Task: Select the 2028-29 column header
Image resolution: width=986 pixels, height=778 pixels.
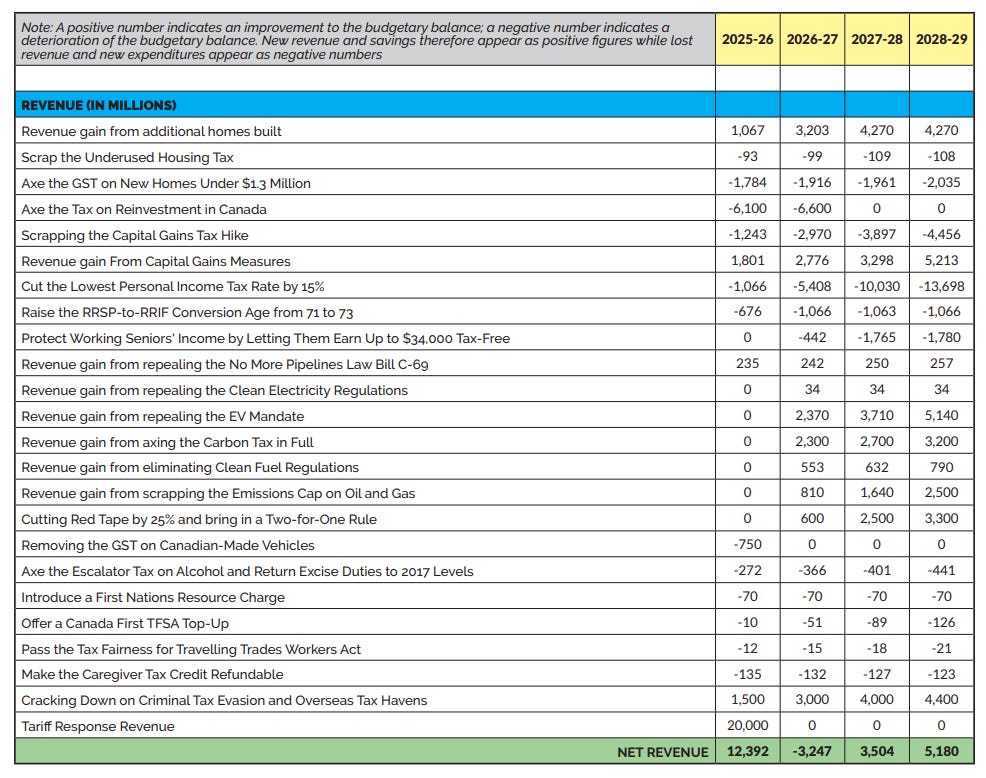Action: (x=941, y=39)
